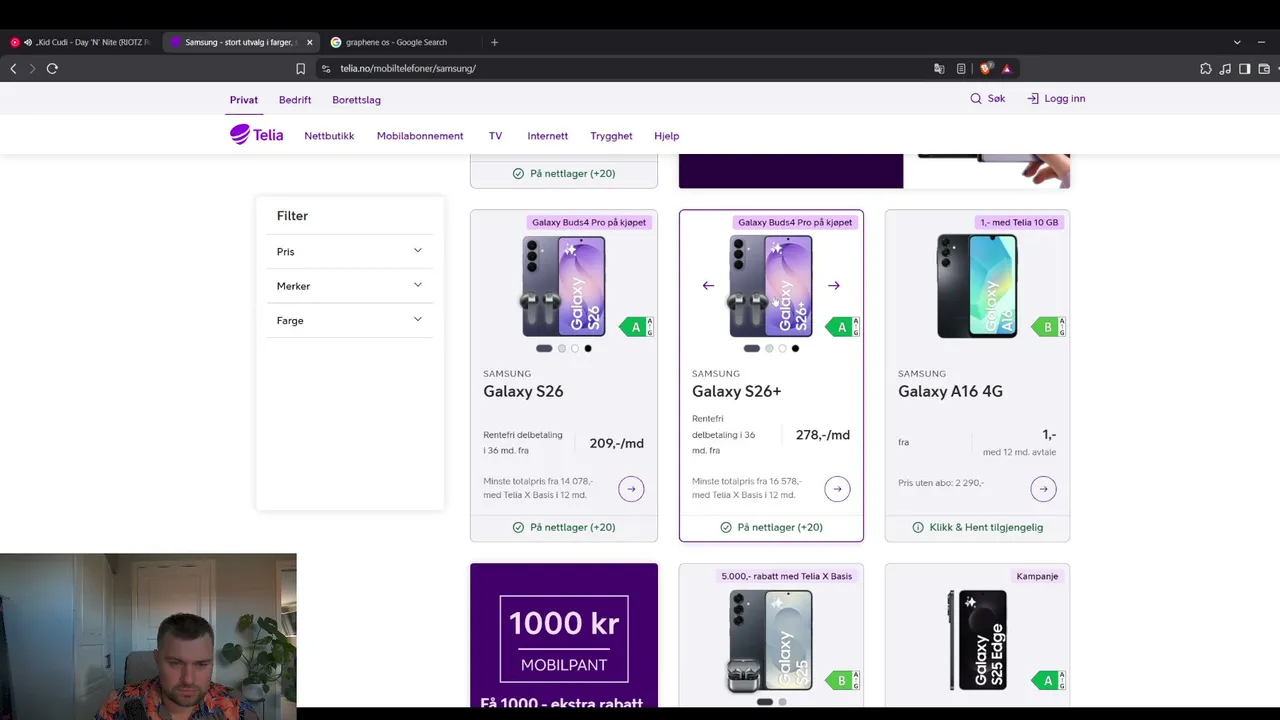Select the Bedrift section tab

coord(295,100)
